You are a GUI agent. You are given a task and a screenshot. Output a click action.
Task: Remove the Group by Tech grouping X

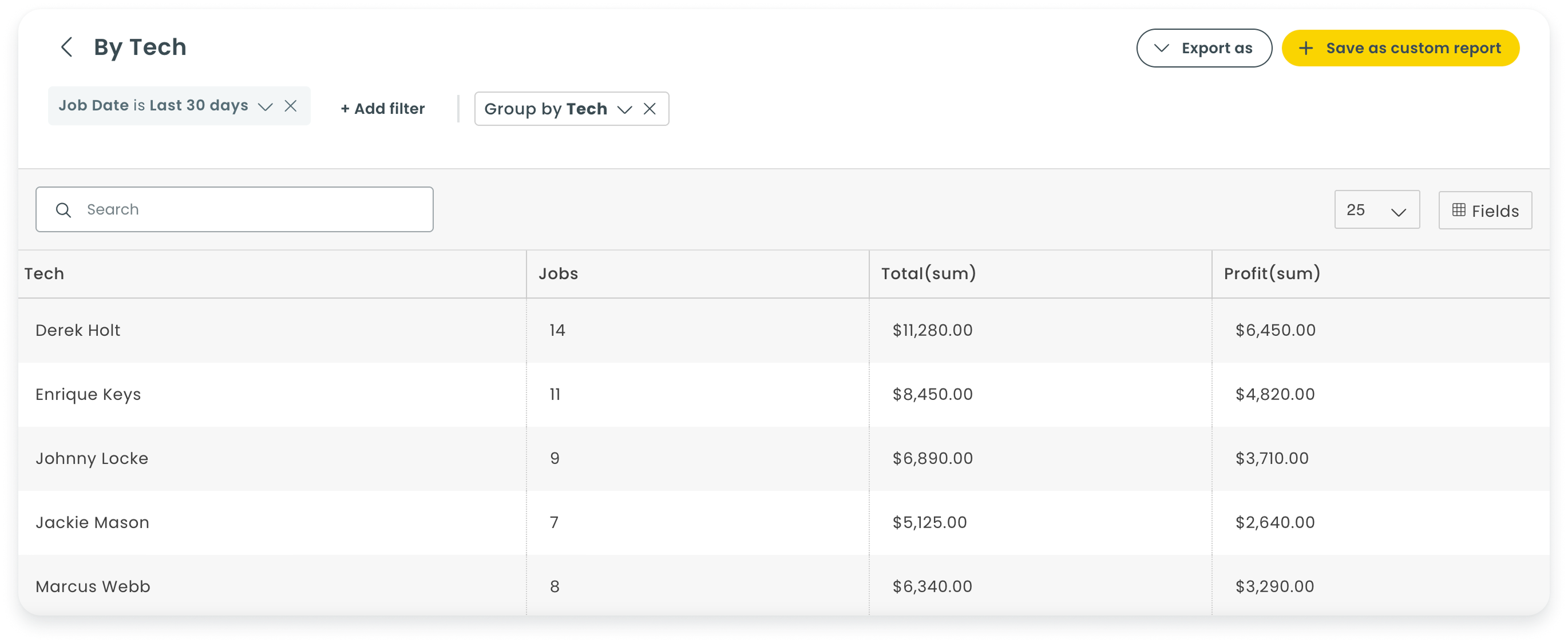pos(650,109)
